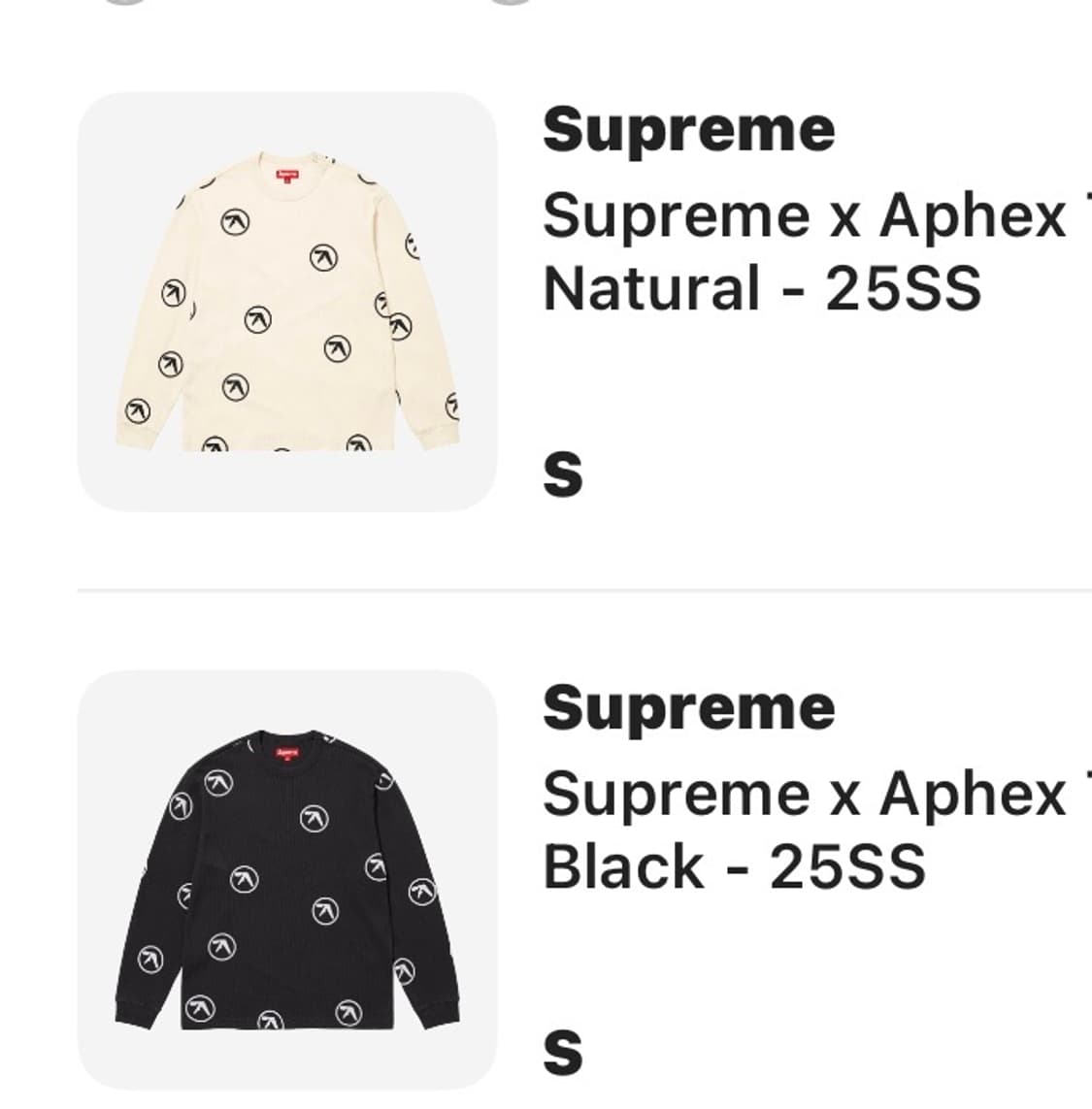The height and width of the screenshot is (1109, 1092).
Task: Click Aphex logo just below black shirt's collar
Action: (218, 783)
